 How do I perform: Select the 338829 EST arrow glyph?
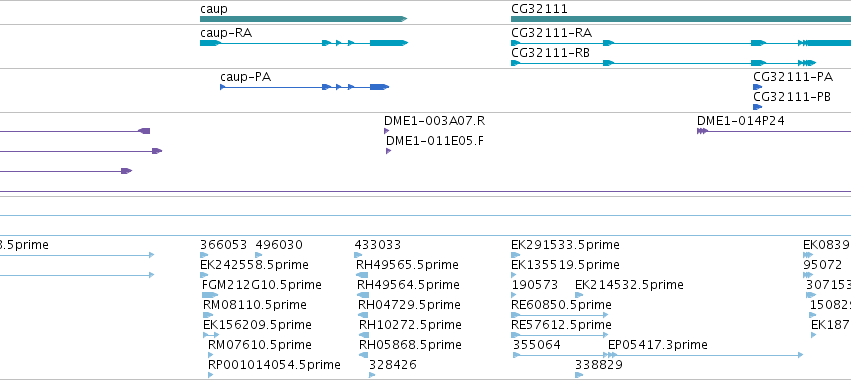pyautogui.click(x=579, y=375)
